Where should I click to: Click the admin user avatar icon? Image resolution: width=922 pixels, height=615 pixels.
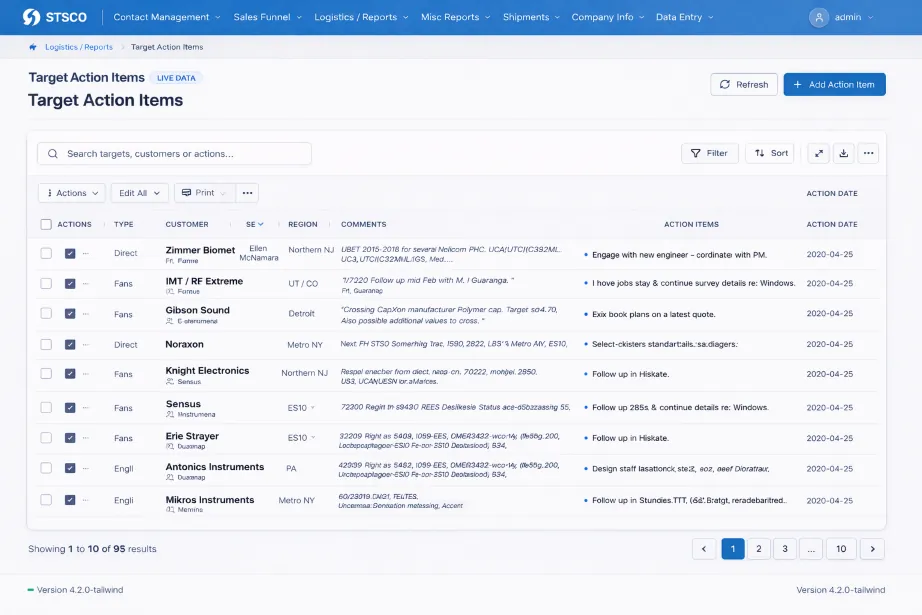click(x=819, y=17)
